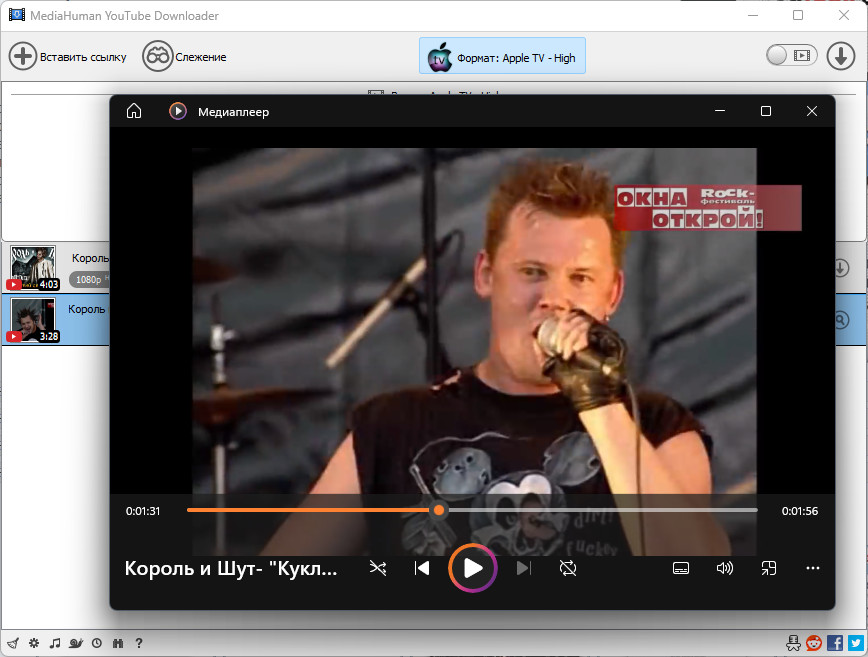
Task: Open the volume control in media player
Action: [x=725, y=568]
